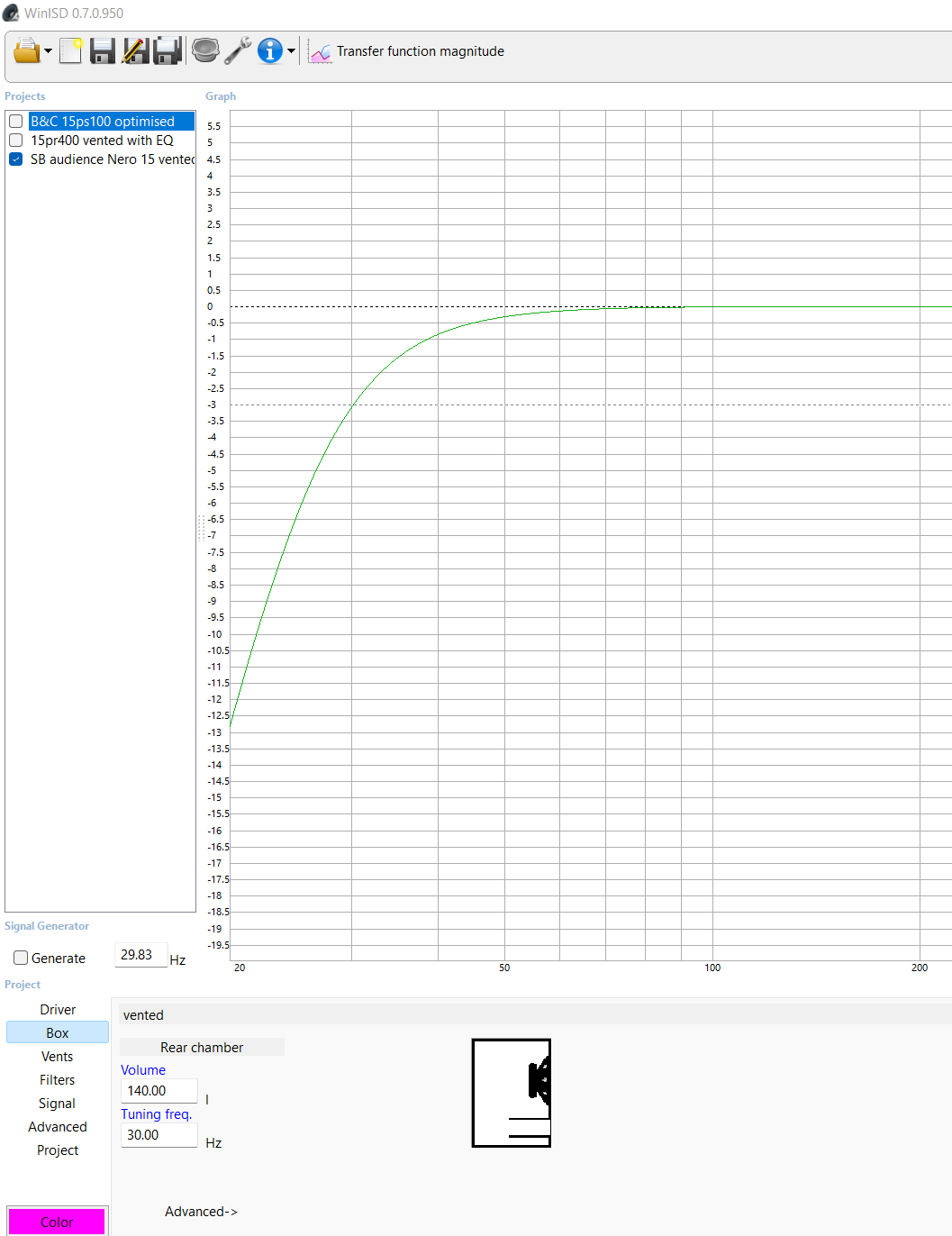This screenshot has height=1236, width=952.
Task: Expand the dropdown arrow beside info icon
Action: click(291, 51)
